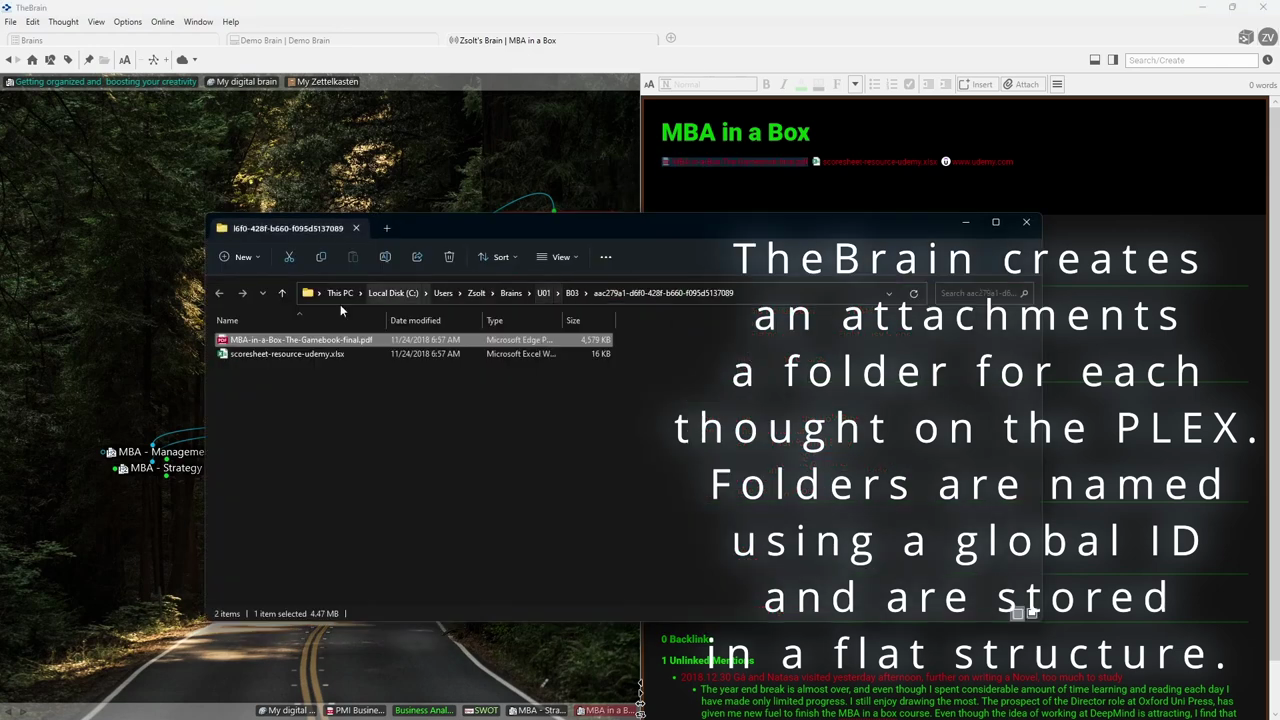The image size is (1280, 720).
Task: Click the text size icon in TheBrain toolbar
Action: 125,60
